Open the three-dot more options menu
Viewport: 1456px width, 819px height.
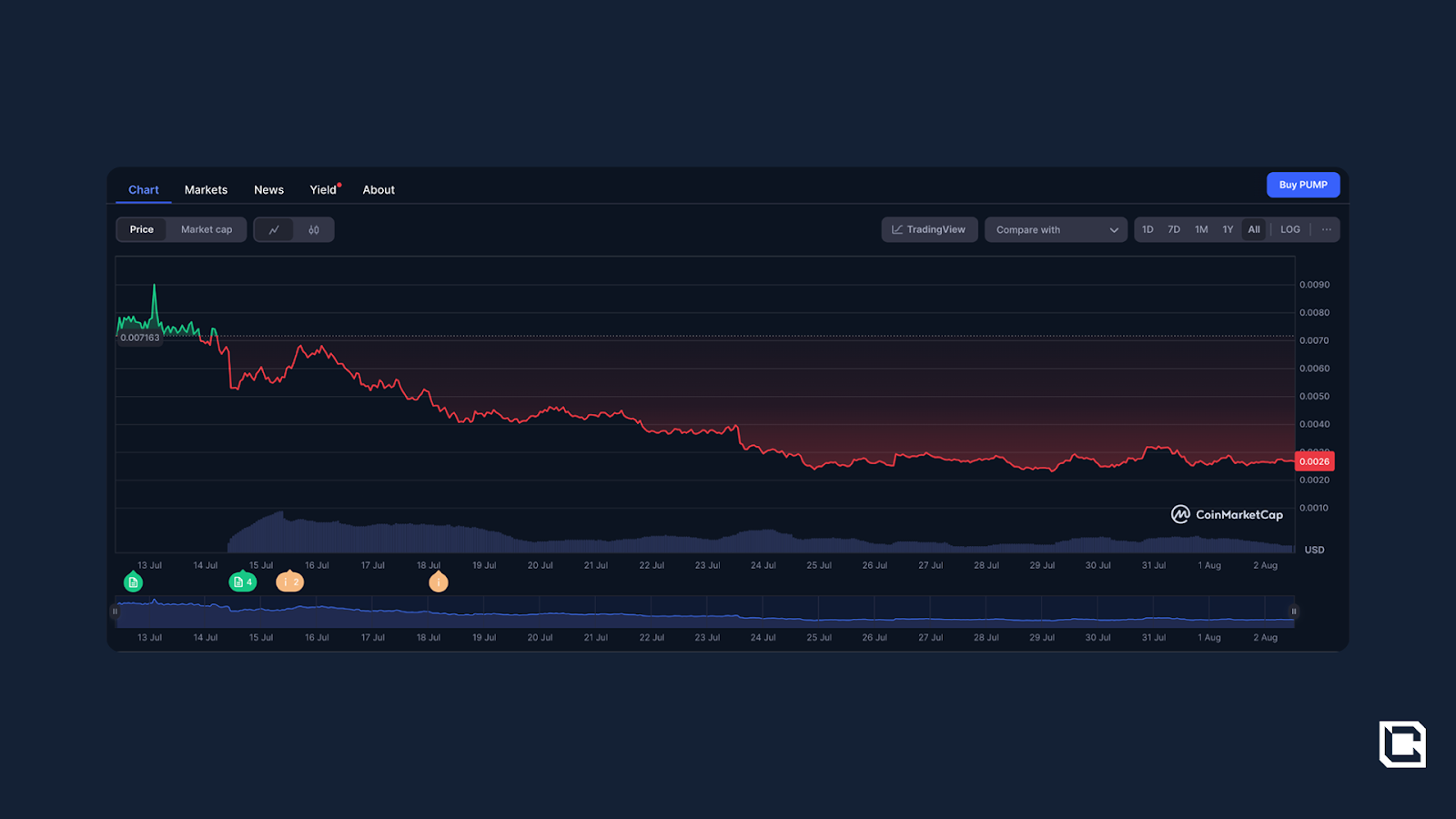pyautogui.click(x=1326, y=230)
